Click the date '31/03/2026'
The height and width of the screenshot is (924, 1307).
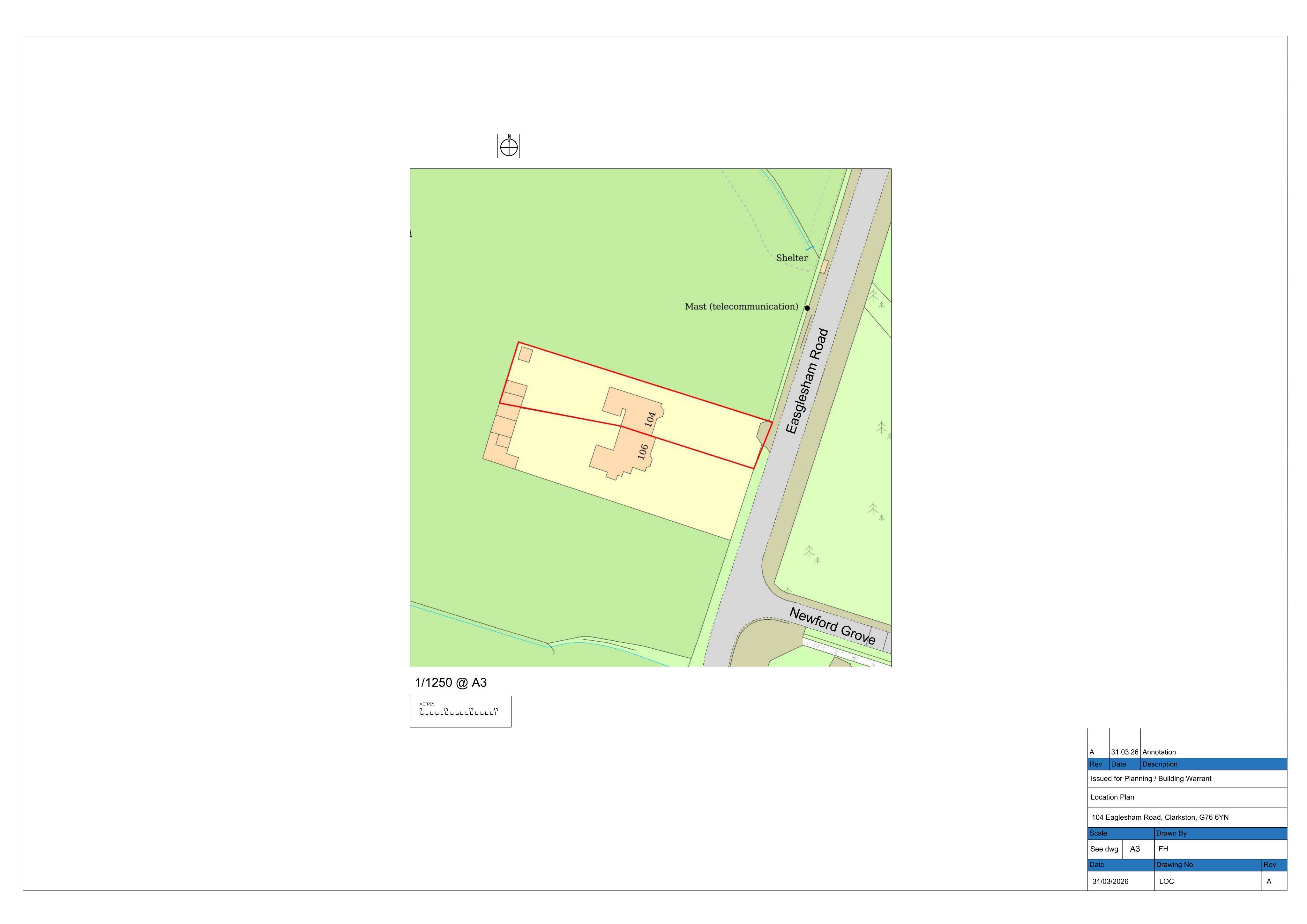pos(1111,881)
